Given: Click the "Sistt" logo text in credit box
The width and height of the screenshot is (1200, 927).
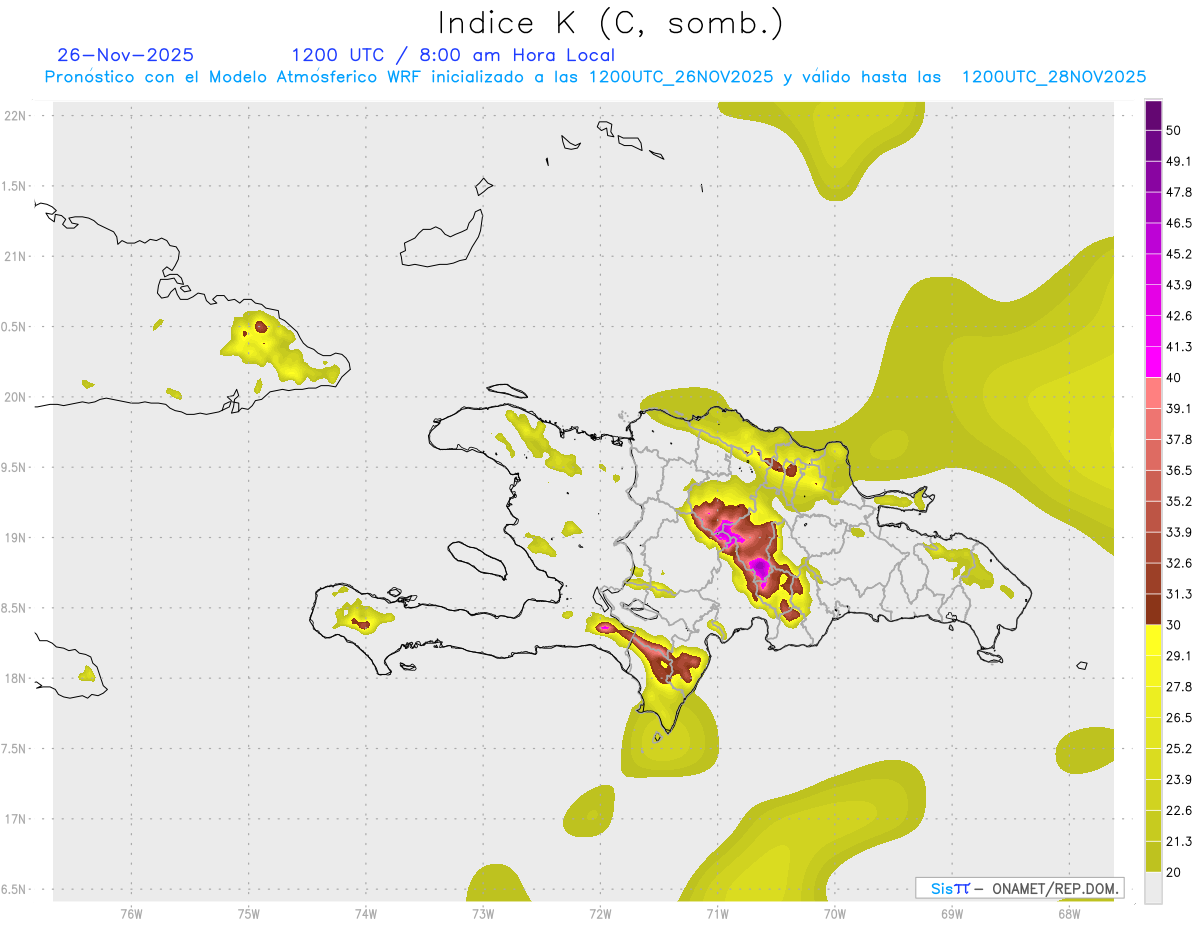Looking at the screenshot, I should (950, 888).
